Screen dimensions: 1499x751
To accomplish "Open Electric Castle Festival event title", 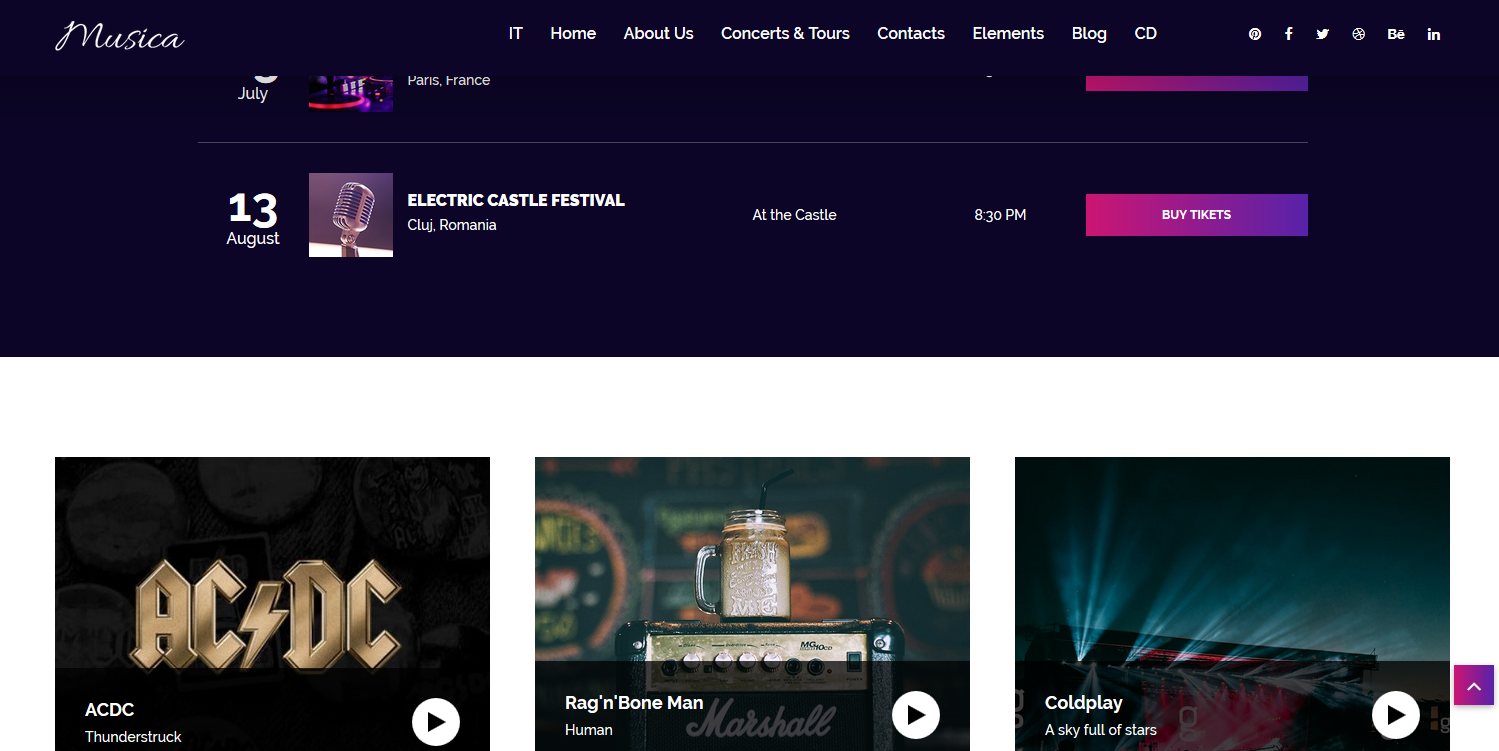I will 516,200.
